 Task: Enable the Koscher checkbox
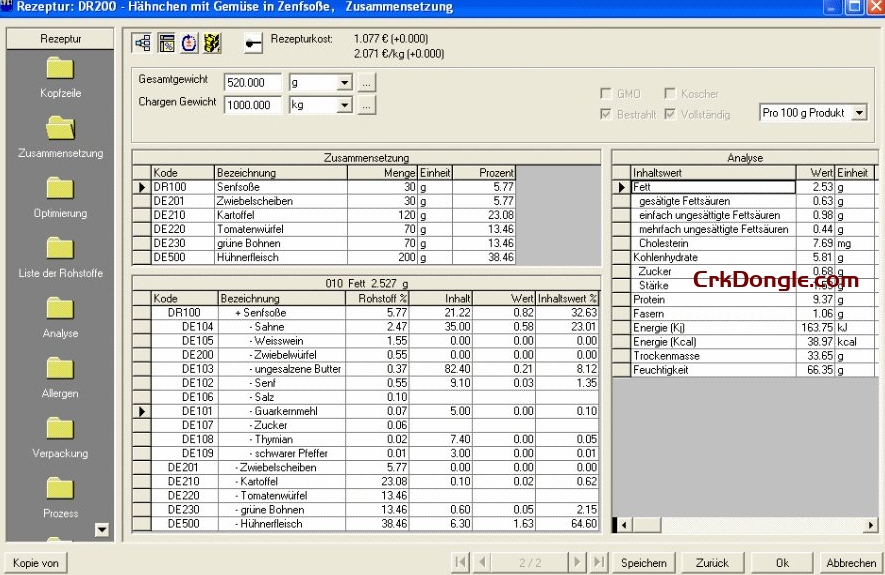[x=670, y=94]
